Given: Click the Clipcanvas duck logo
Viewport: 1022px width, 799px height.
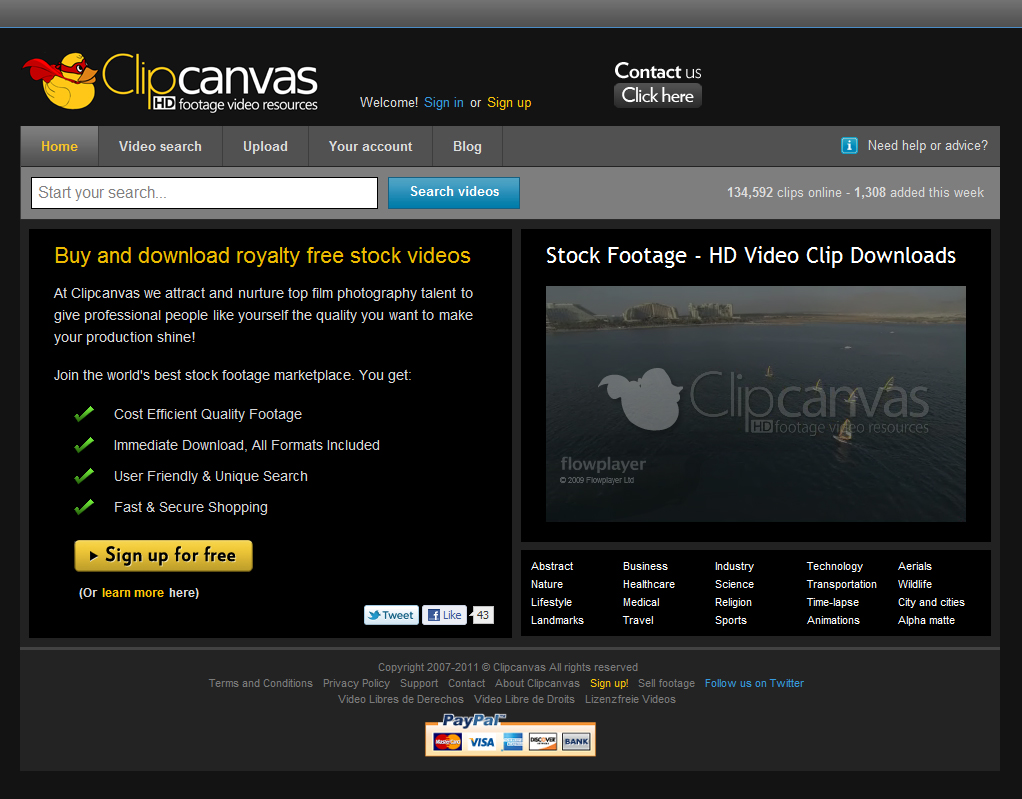Looking at the screenshot, I should (x=61, y=82).
